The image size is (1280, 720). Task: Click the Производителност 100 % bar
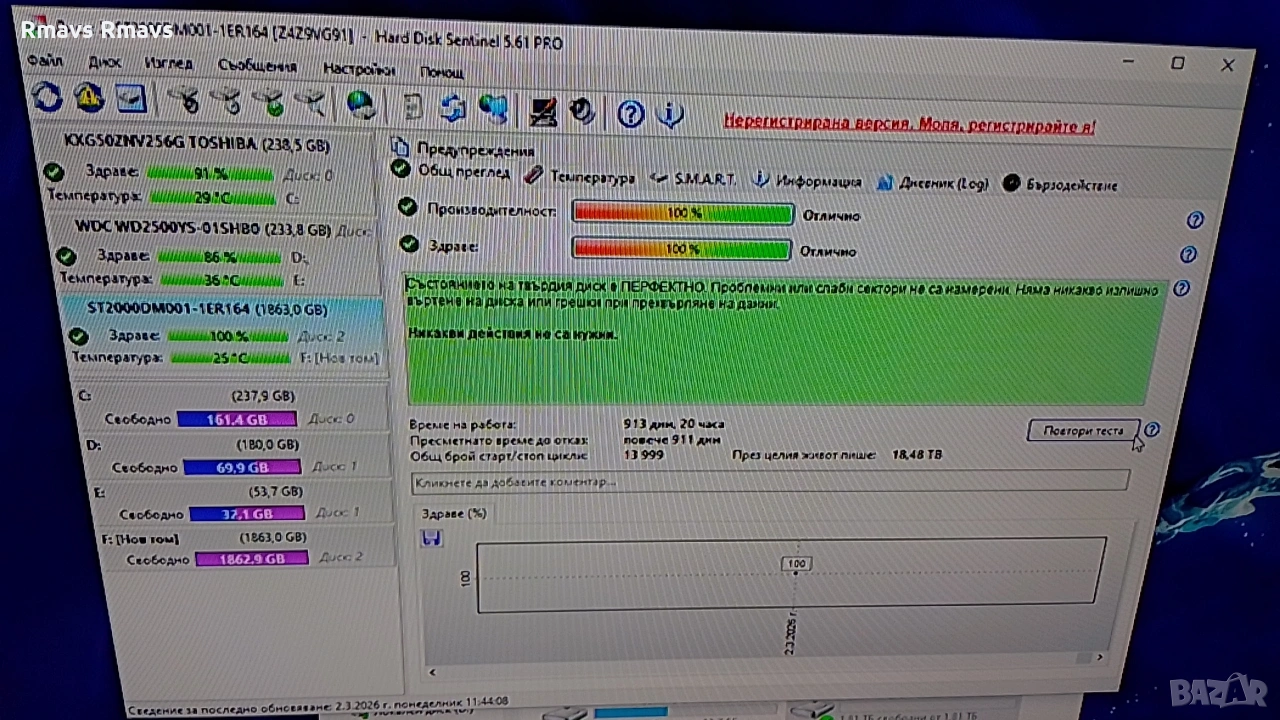pyautogui.click(x=683, y=213)
